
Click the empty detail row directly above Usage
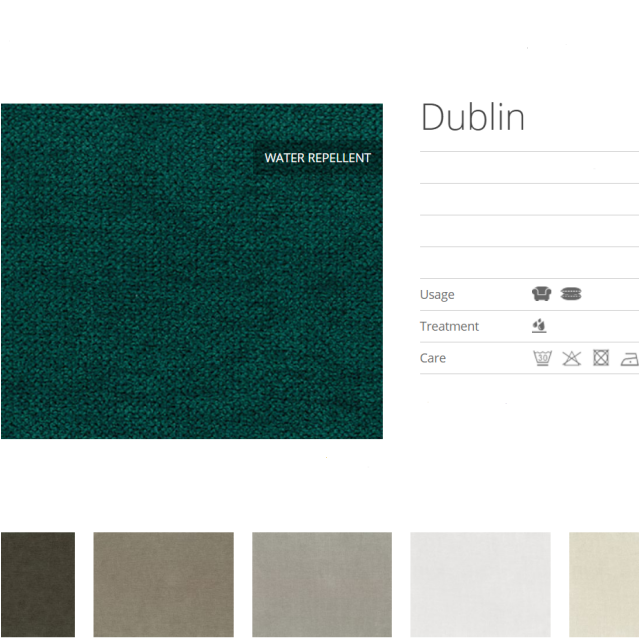tap(529, 263)
